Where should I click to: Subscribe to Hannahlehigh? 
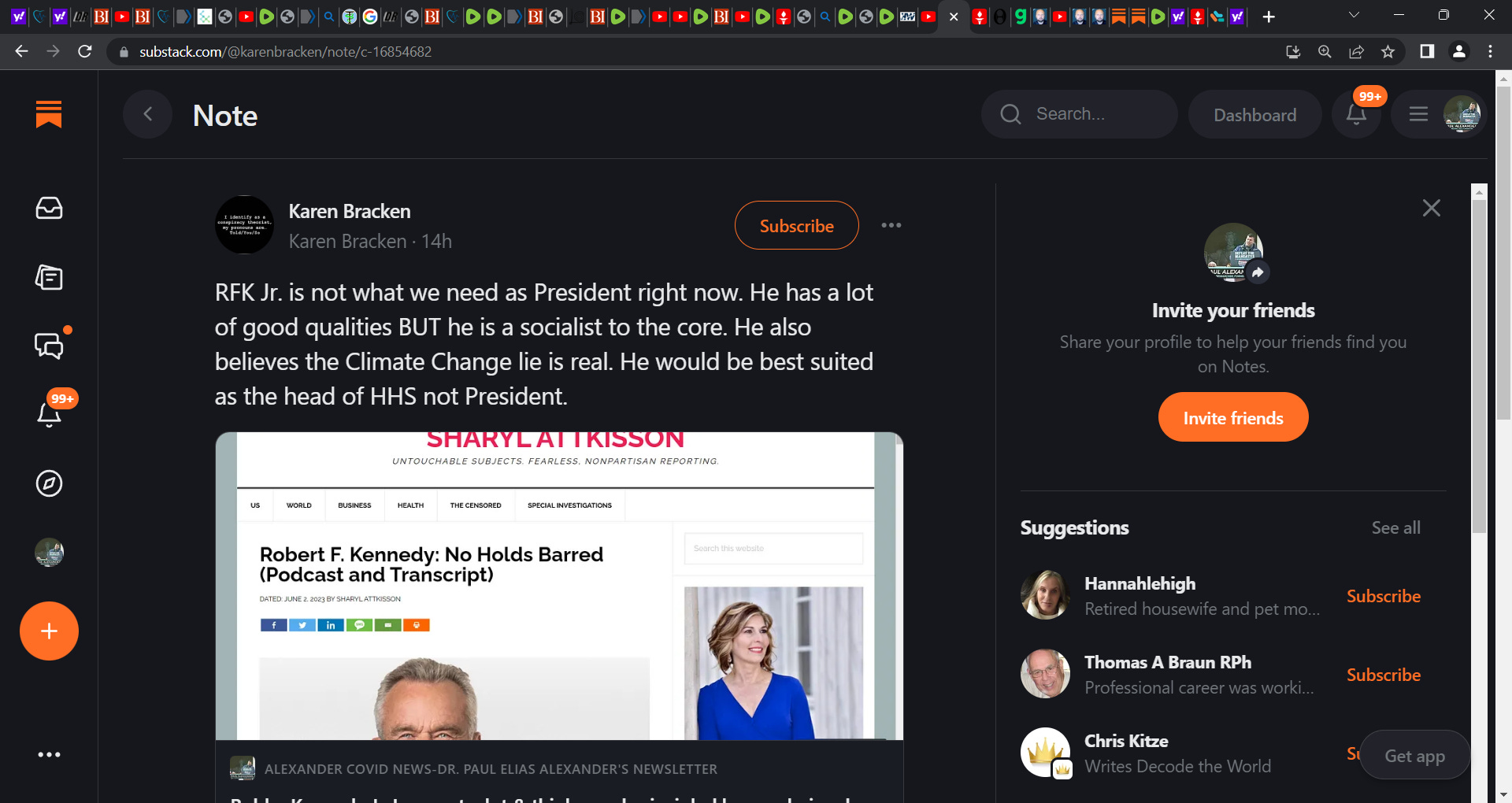[1383, 596]
